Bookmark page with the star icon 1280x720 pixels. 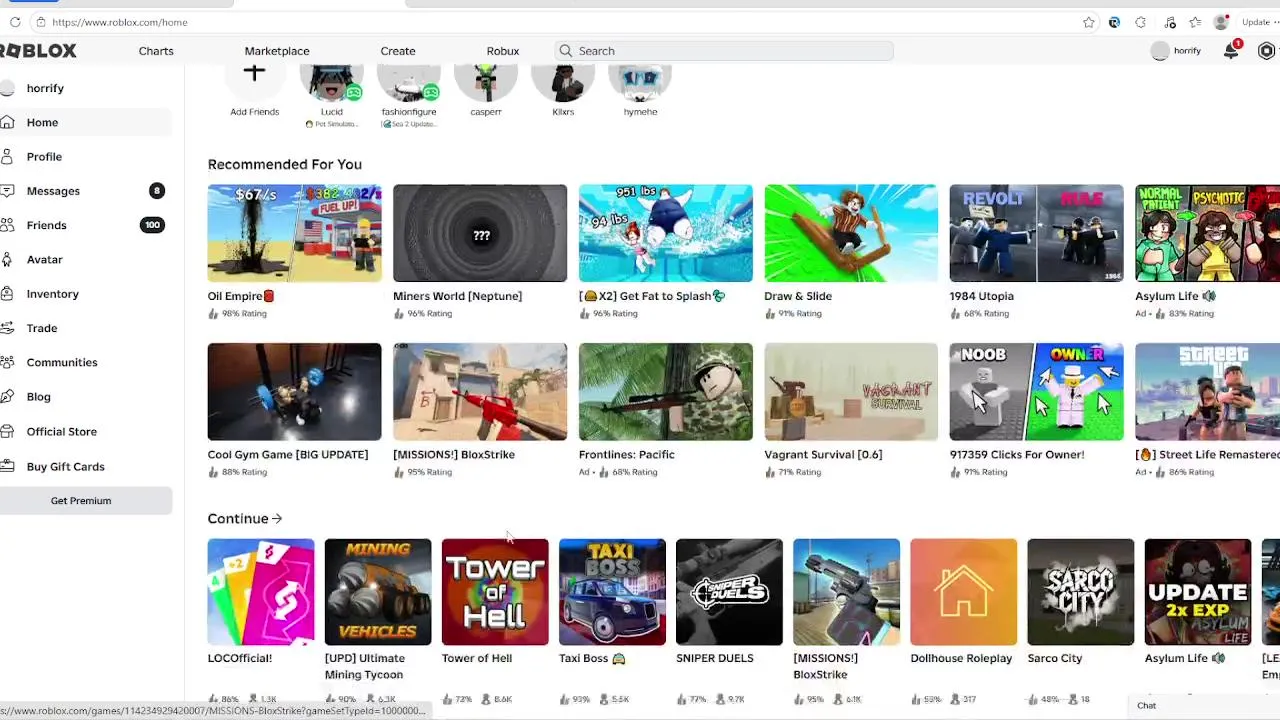click(x=1088, y=22)
